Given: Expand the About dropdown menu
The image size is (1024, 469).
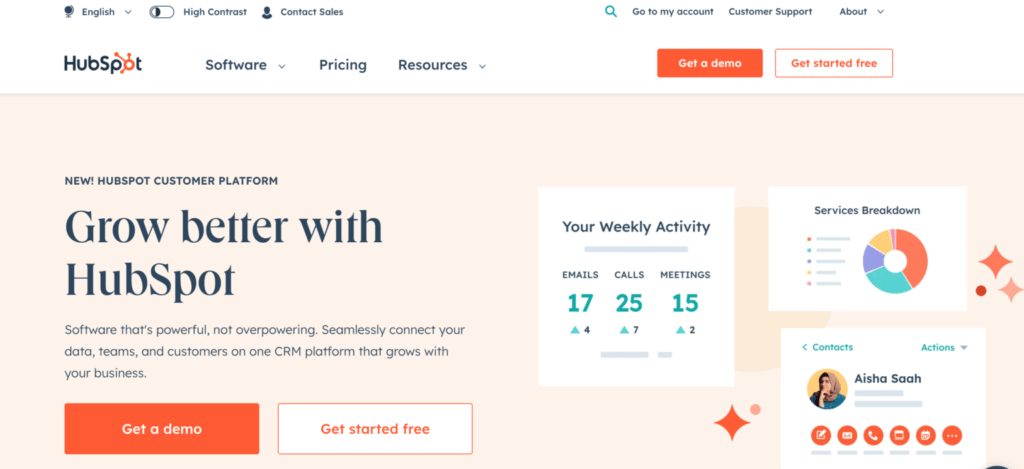Looking at the screenshot, I should 862,12.
